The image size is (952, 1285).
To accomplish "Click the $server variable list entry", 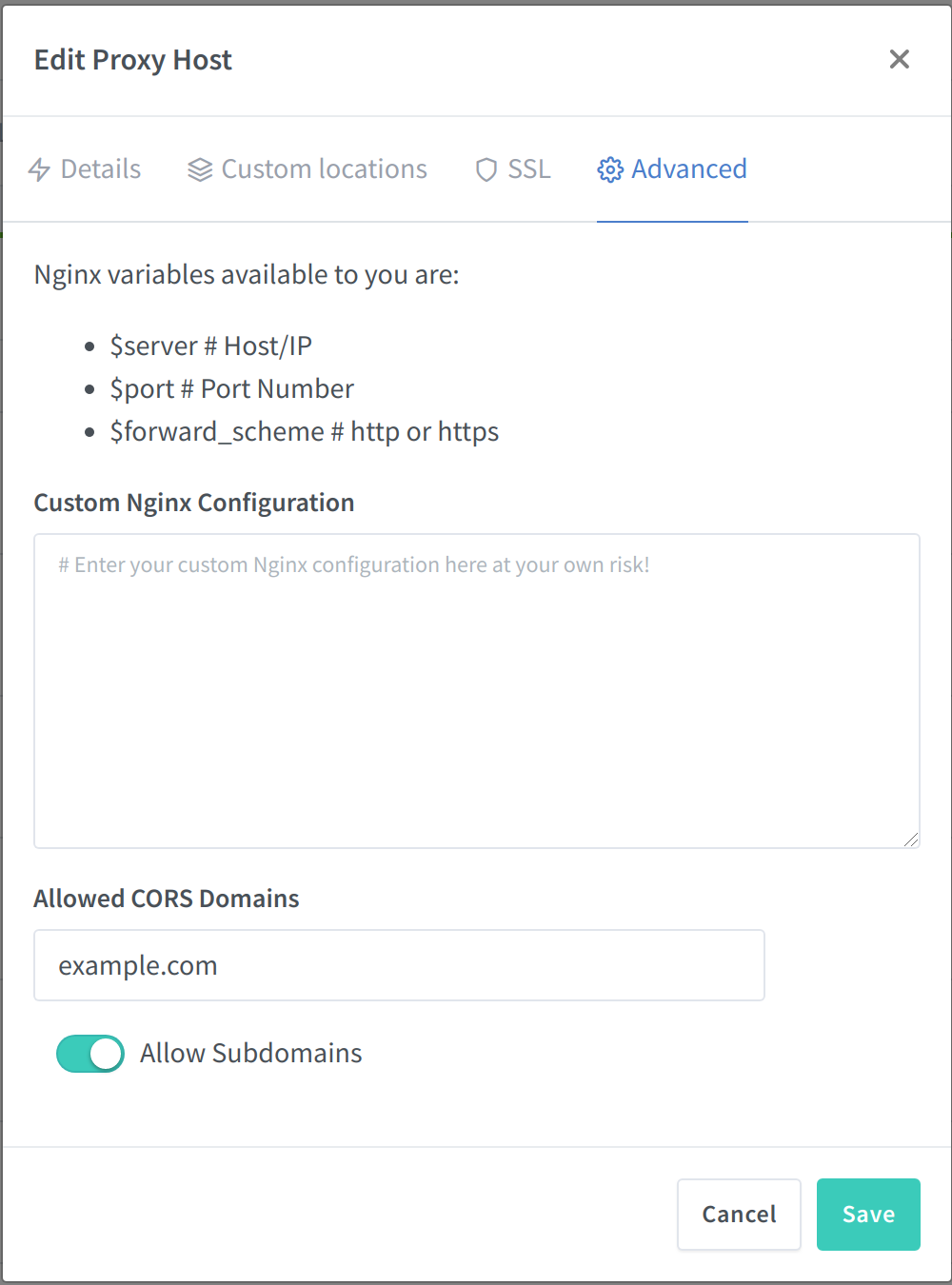I will tap(210, 346).
